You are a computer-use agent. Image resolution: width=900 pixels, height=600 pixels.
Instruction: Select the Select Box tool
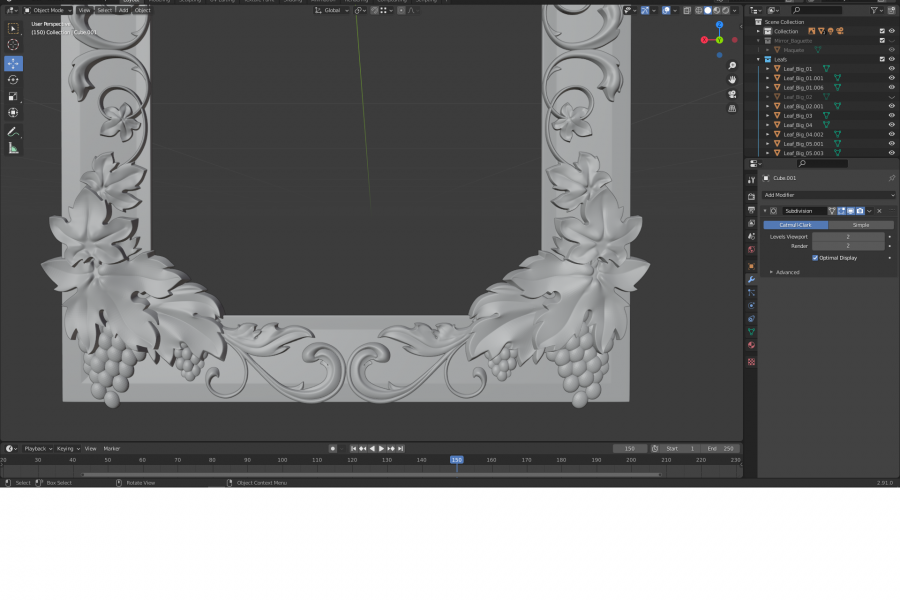(13, 28)
